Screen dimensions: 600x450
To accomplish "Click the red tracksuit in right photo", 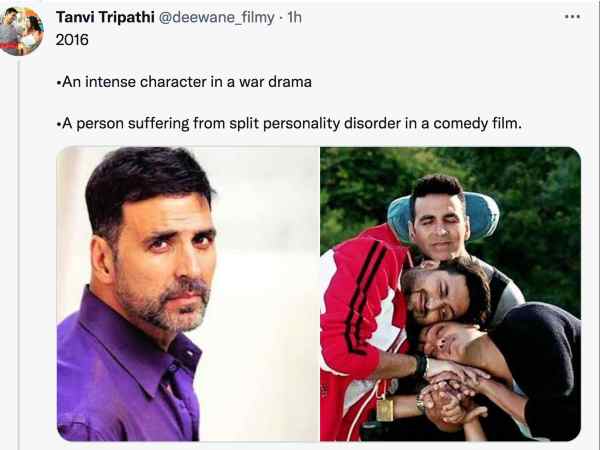I will coord(358,306).
